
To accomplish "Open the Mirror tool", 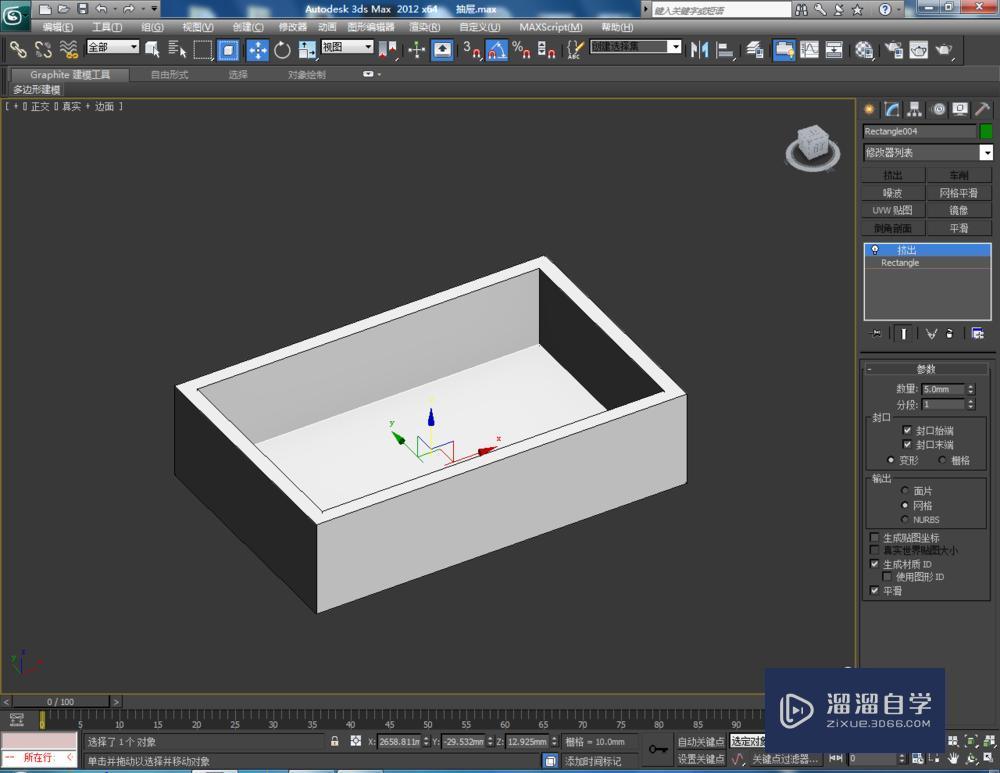I will (700, 50).
